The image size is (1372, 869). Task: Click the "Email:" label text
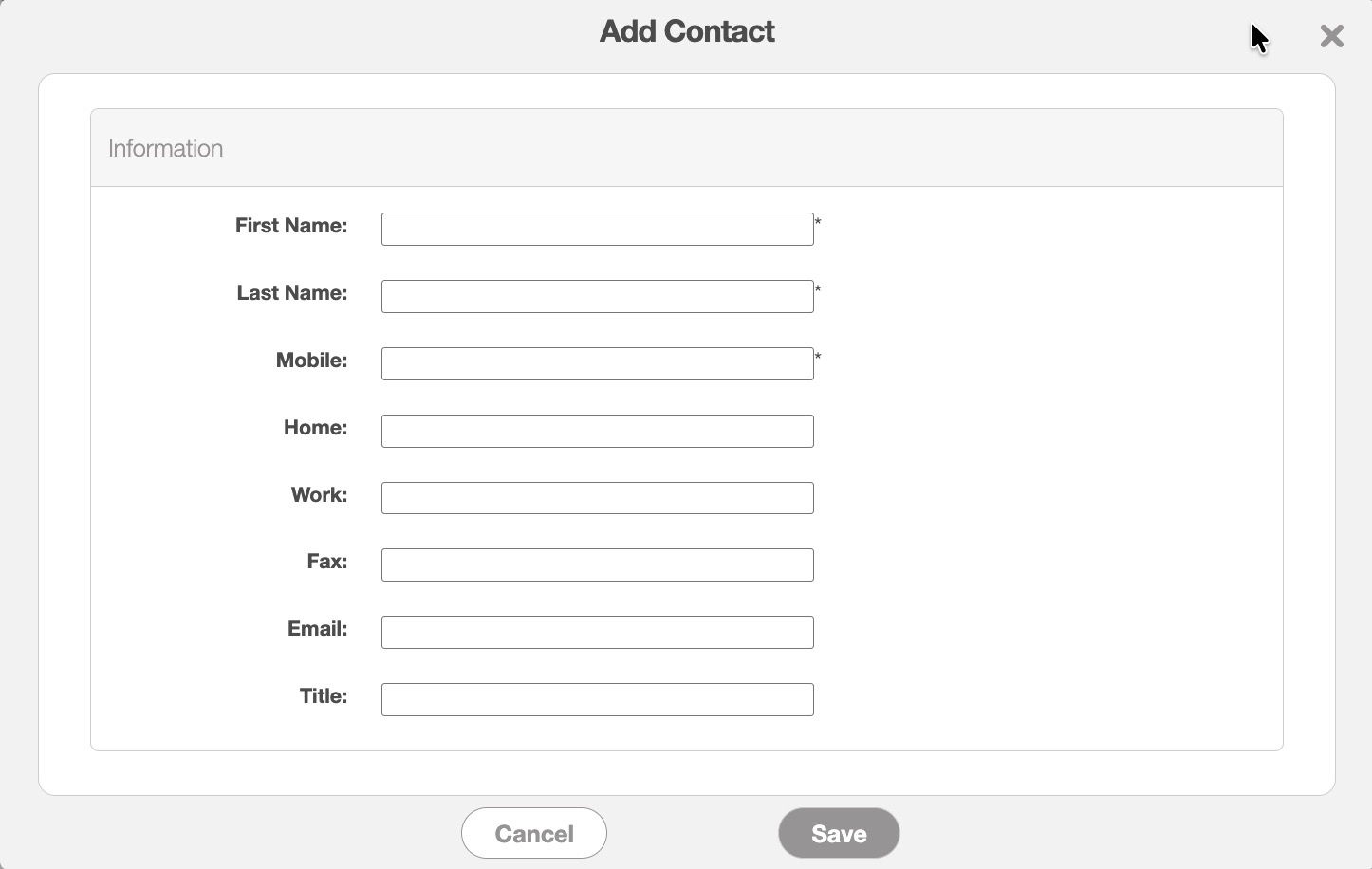(317, 629)
